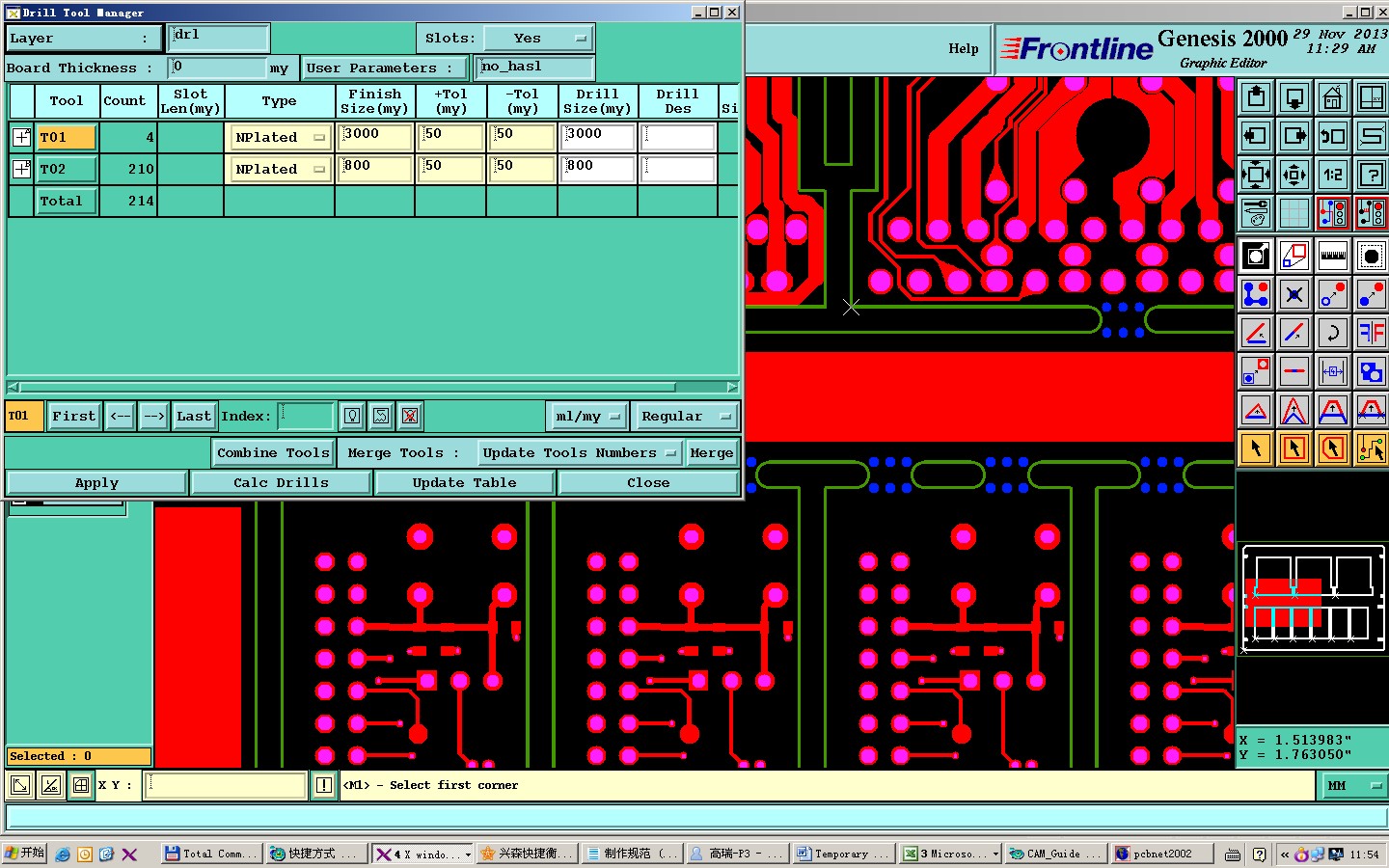This screenshot has width=1389, height=868.
Task: Click the pan left icon
Action: coord(1256,136)
